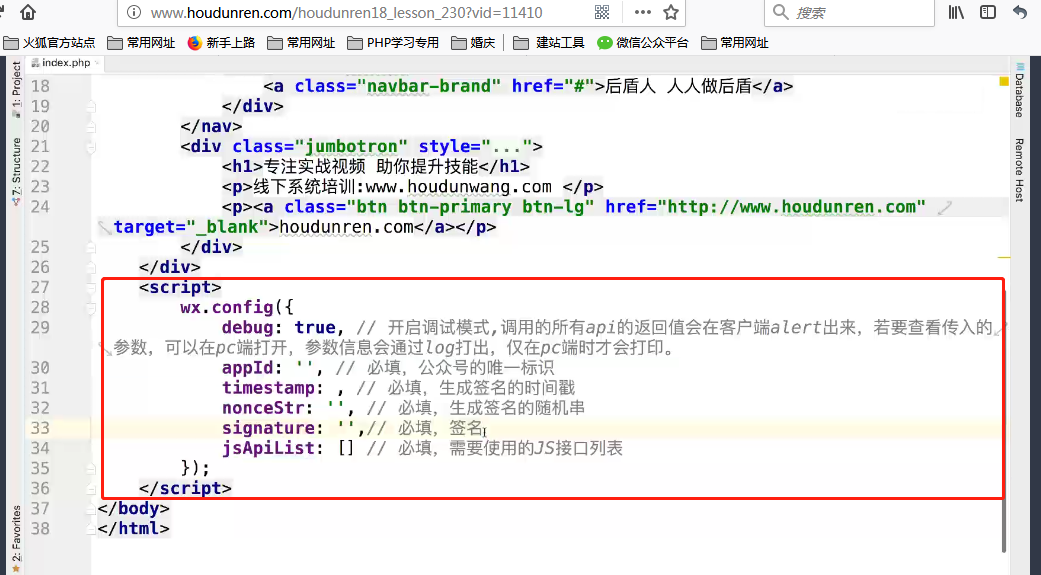Show the page QR code icon
The height and width of the screenshot is (575, 1041).
(602, 12)
